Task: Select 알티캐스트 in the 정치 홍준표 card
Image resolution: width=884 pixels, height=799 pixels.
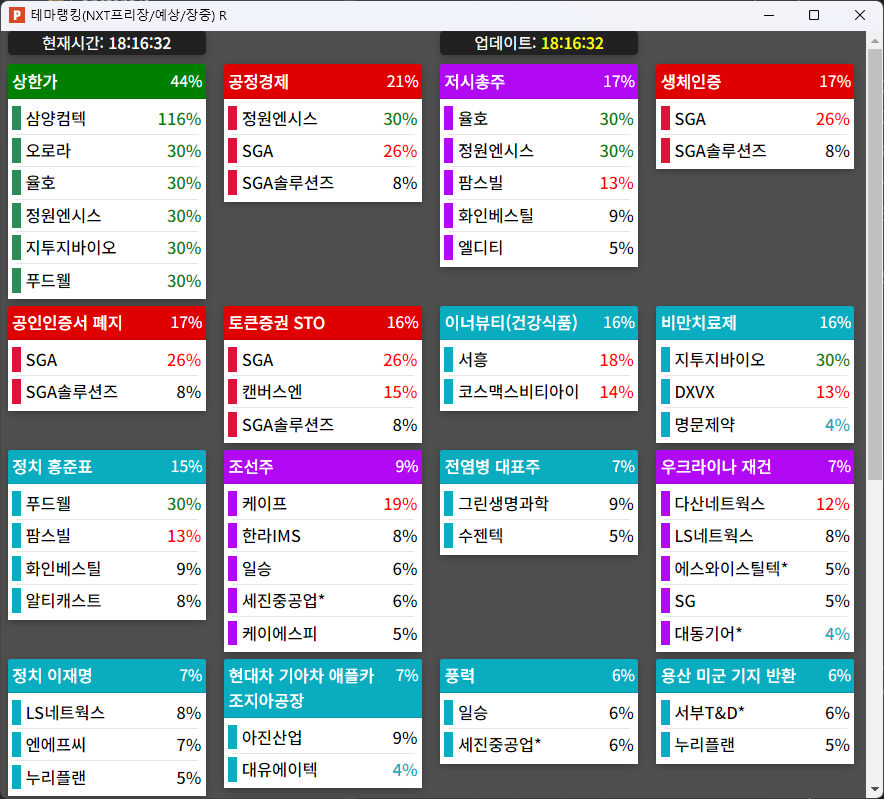Action: [x=107, y=601]
